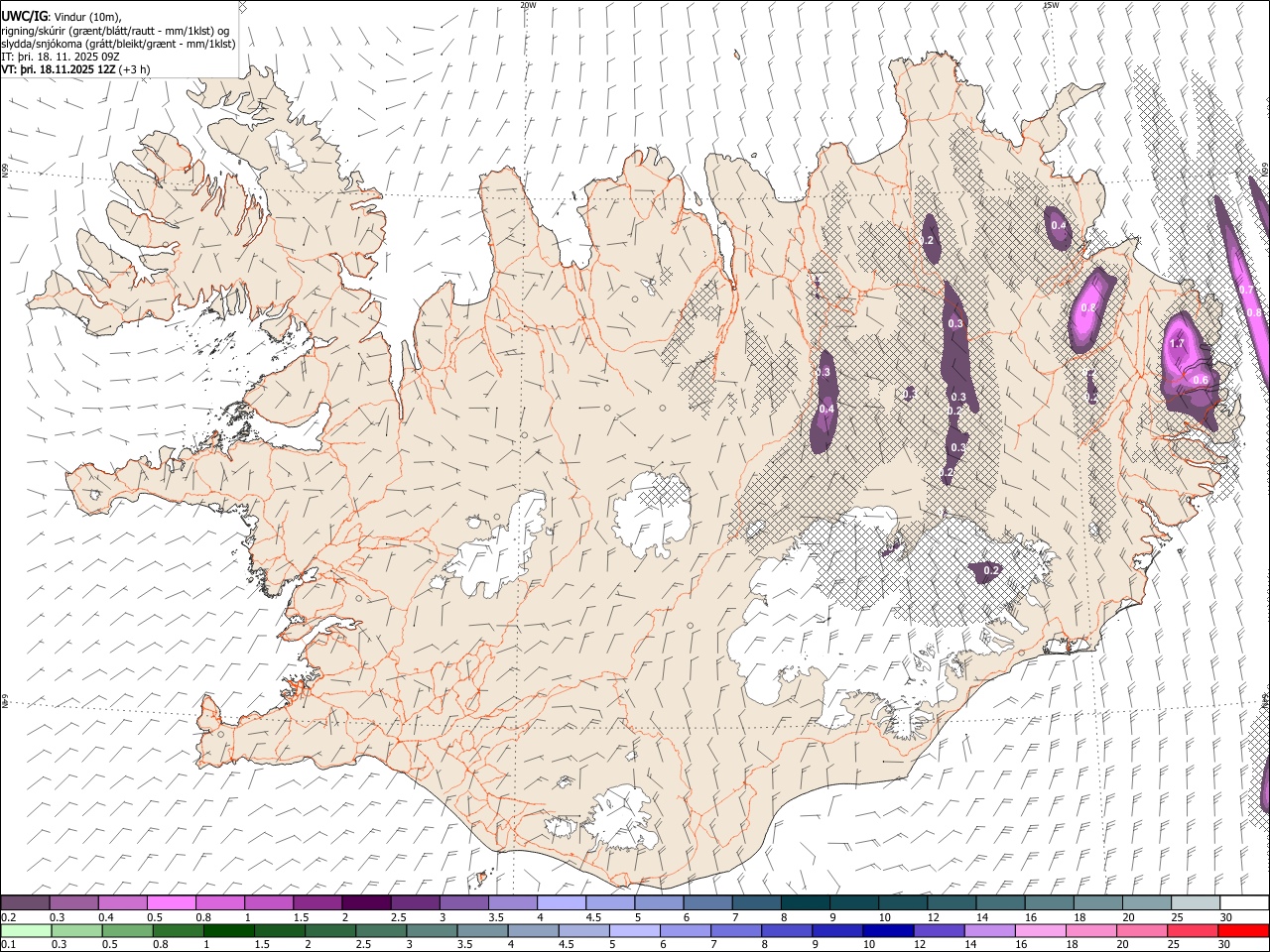
Task: Click the pure red 30 swatch, lower legend row
Action: [1243, 930]
